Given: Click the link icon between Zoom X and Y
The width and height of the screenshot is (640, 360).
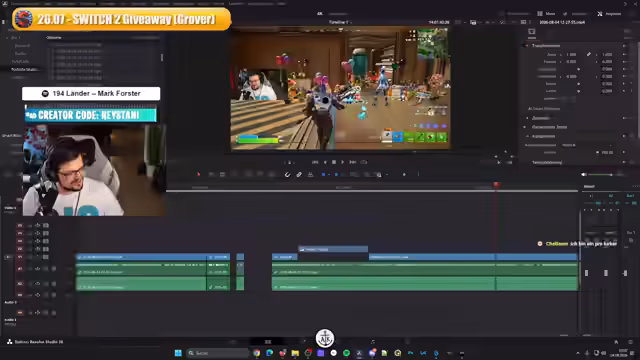Looking at the screenshot, I should [589, 54].
